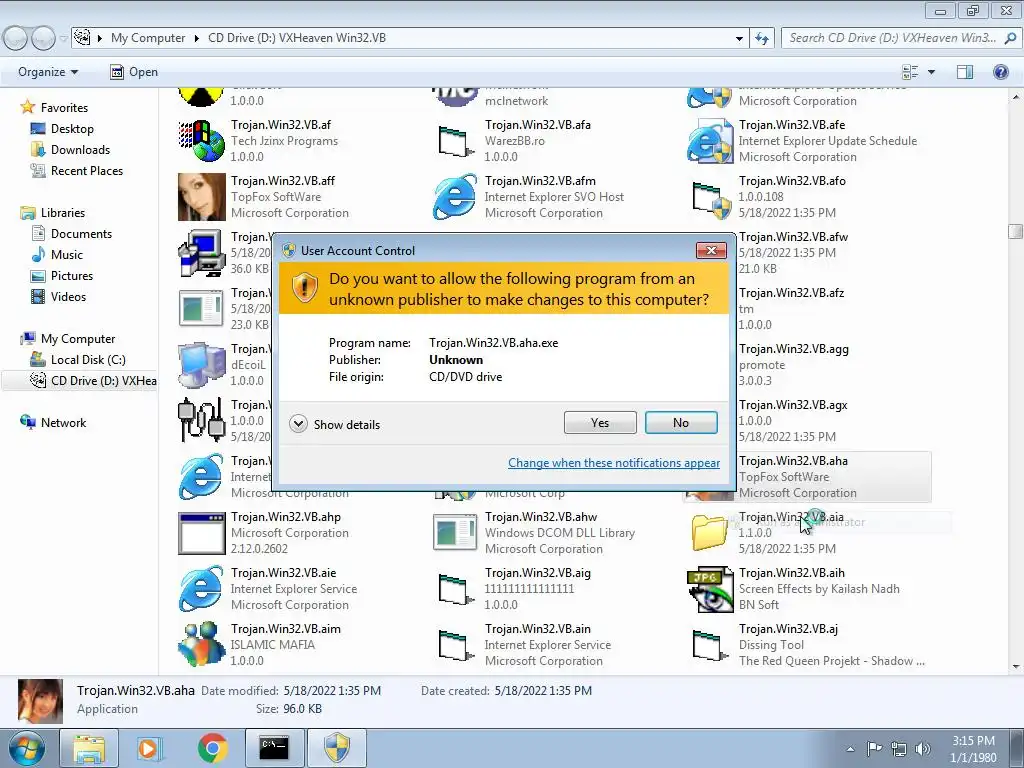This screenshot has height=768, width=1024.
Task: Click Trojan.Win32.VB.afw file name
Action: [793, 236]
